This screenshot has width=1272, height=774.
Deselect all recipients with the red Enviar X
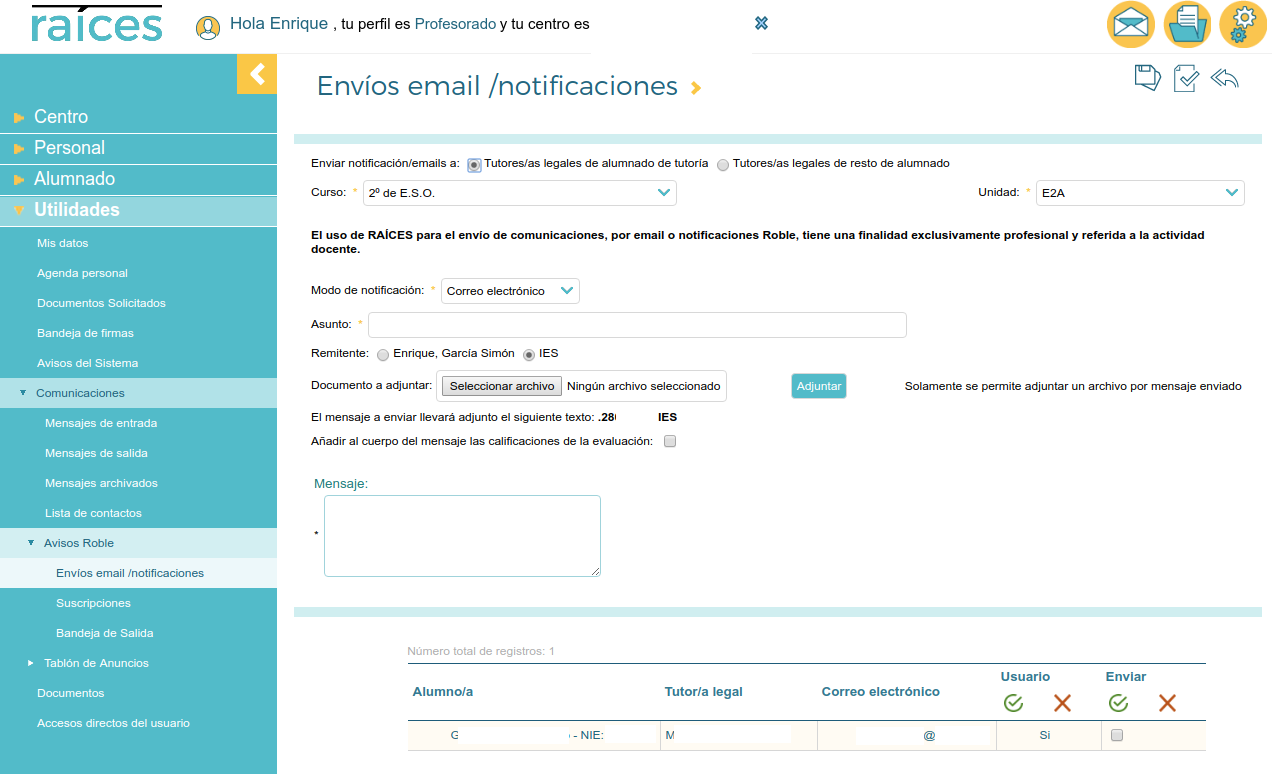tap(1167, 703)
